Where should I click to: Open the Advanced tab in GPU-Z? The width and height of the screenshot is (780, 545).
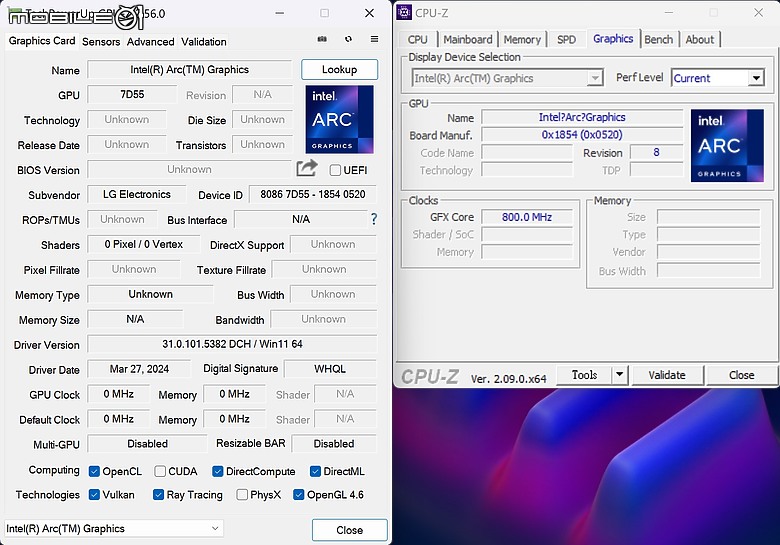(150, 42)
